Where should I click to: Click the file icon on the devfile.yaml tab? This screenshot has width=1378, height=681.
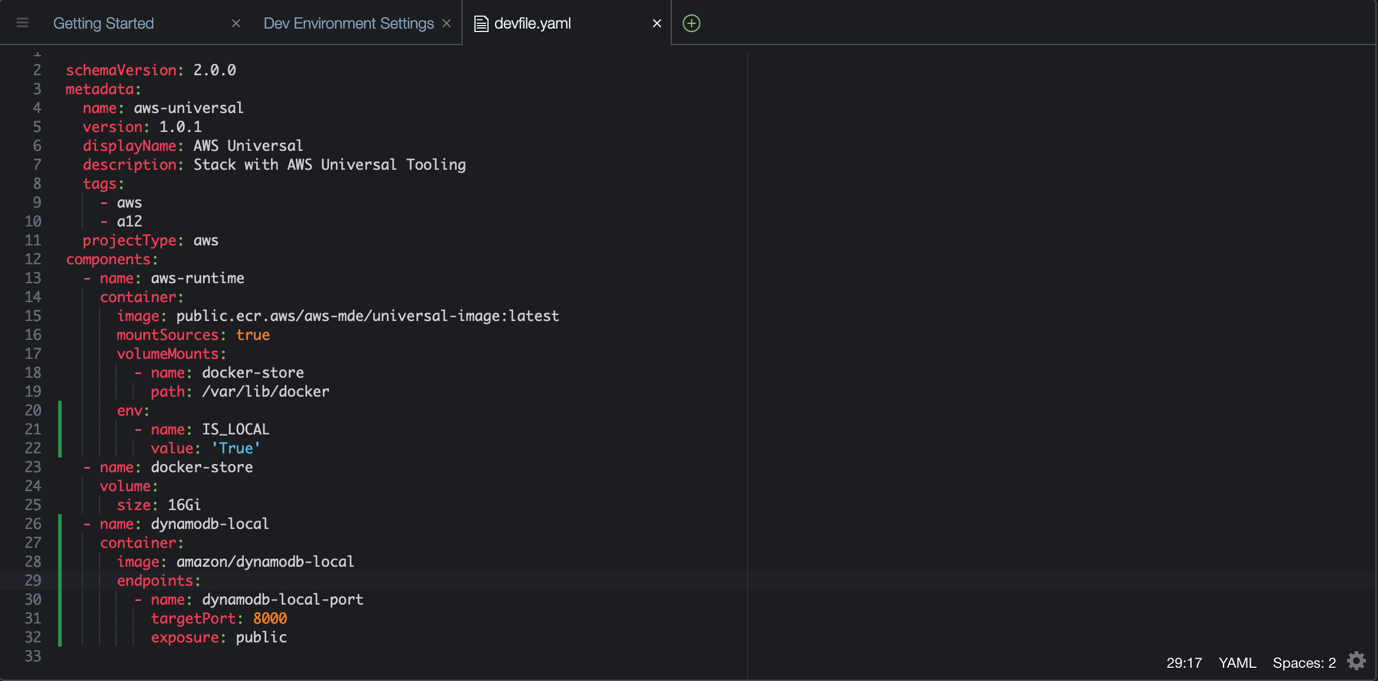[482, 22]
